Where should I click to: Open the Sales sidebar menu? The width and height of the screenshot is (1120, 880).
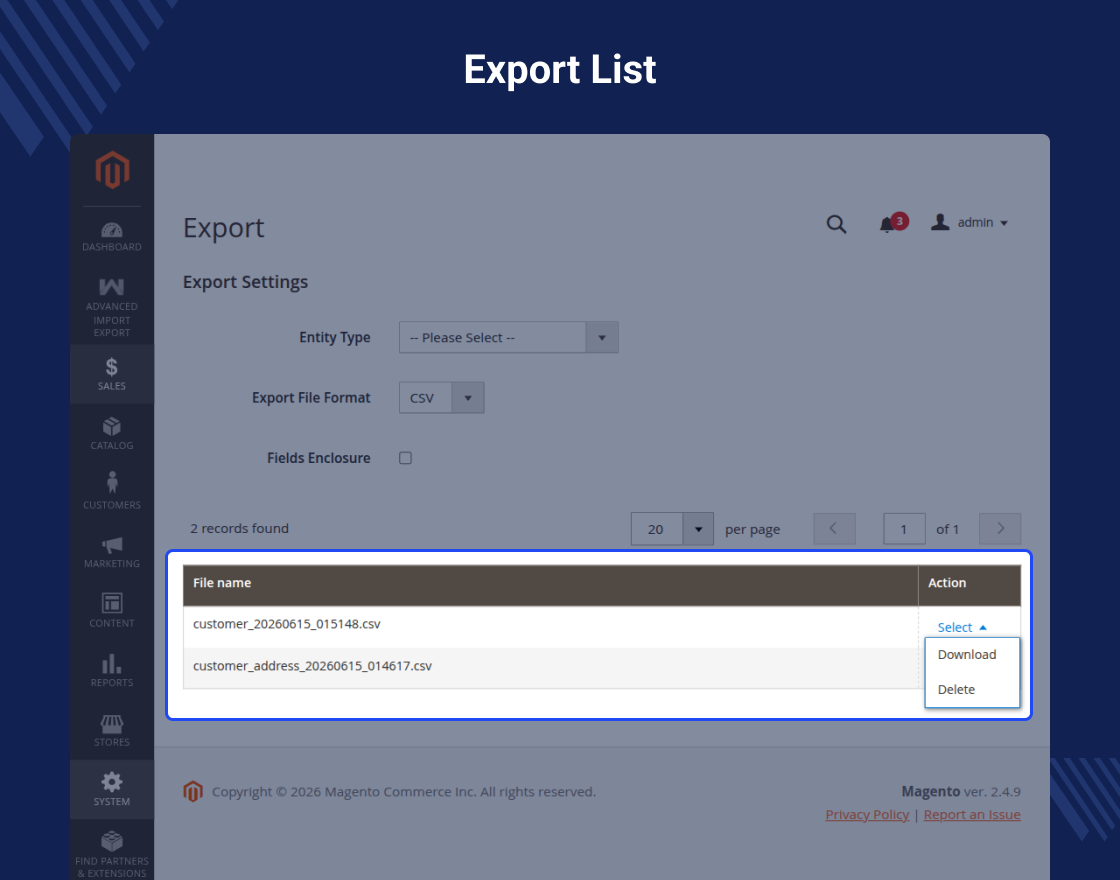point(112,374)
